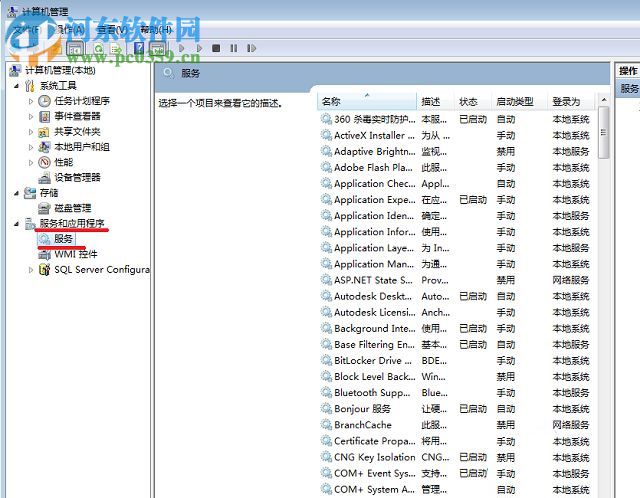Select the COM+ Event System service

pos(456,473)
